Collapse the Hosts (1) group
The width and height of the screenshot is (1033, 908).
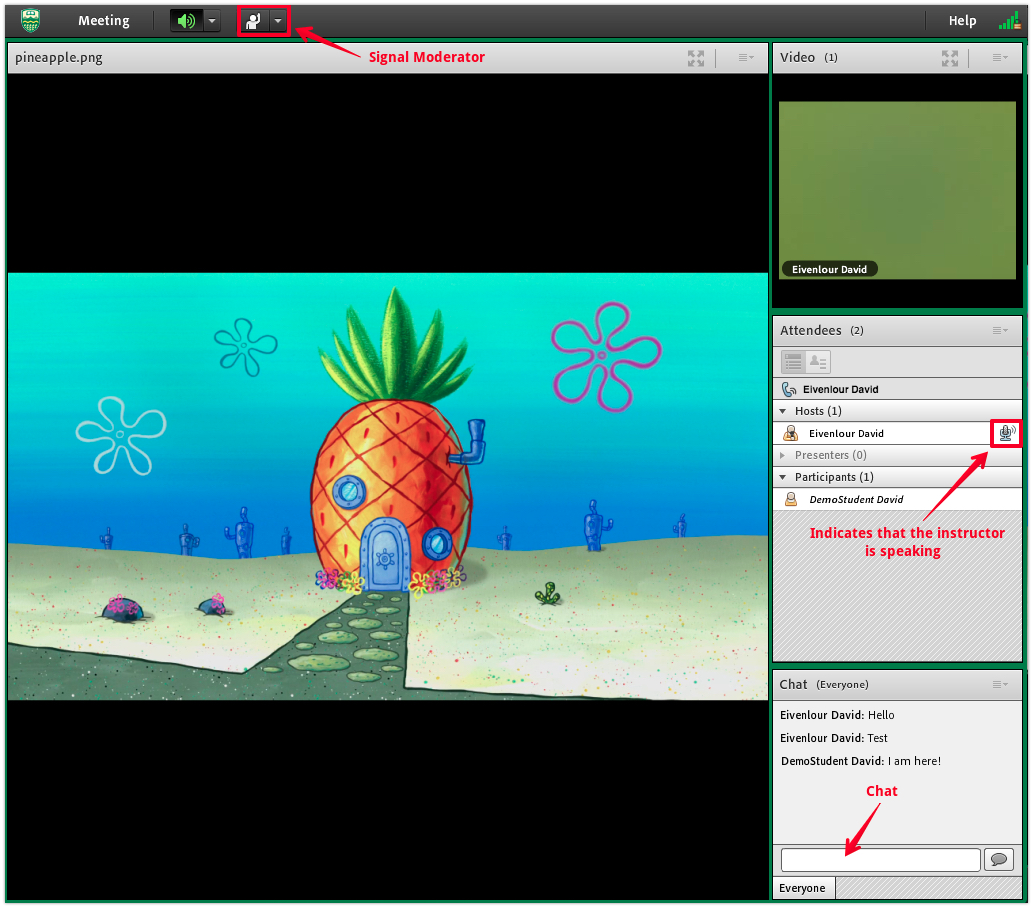point(783,411)
